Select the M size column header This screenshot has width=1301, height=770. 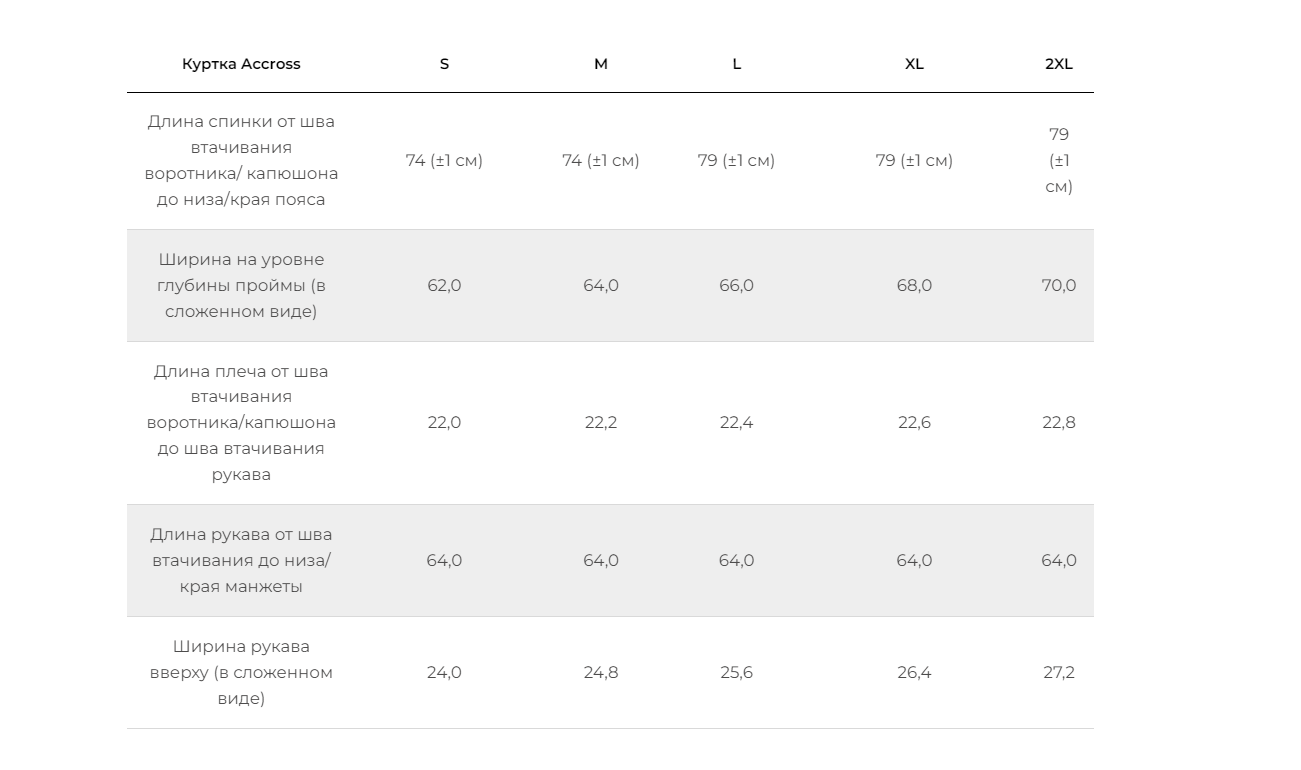(601, 64)
